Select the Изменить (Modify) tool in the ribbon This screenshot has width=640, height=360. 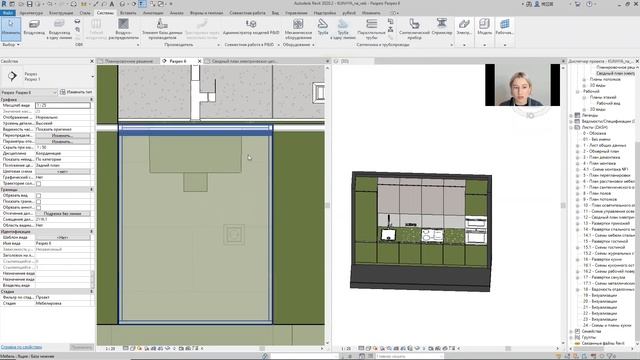click(x=11, y=28)
